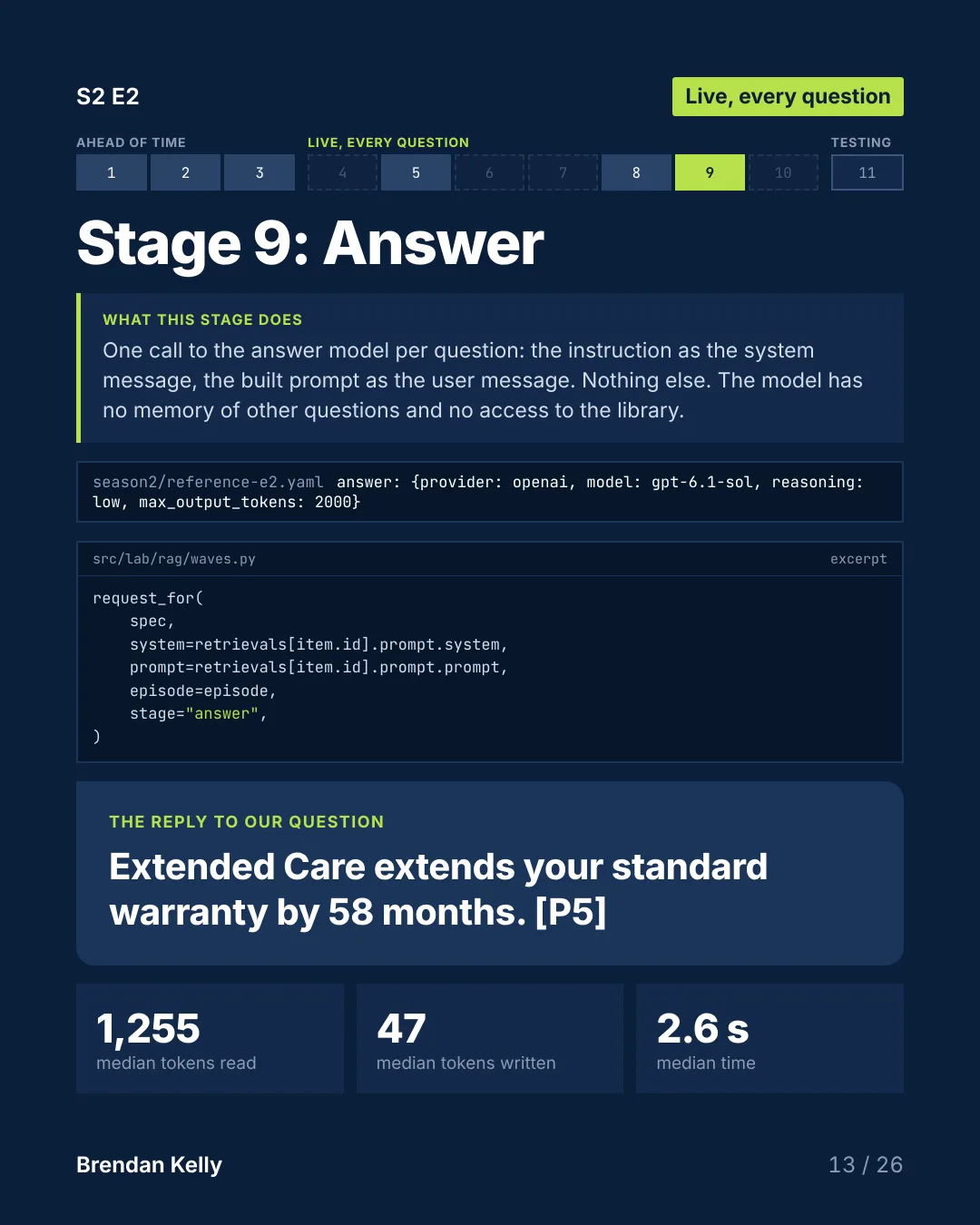The width and height of the screenshot is (980, 1225).
Task: Click the "median tokens written" label
Action: point(466,1063)
